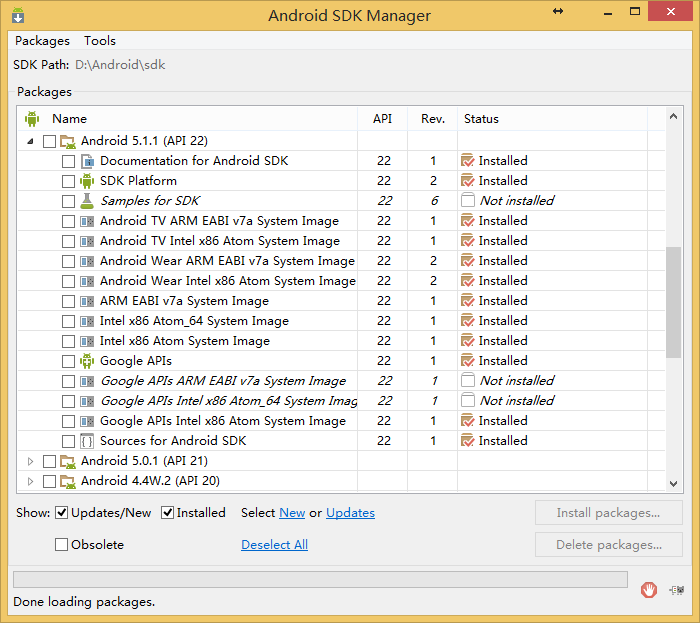Click the scroll up arrow of package list
The height and width of the screenshot is (623, 700).
click(673, 117)
